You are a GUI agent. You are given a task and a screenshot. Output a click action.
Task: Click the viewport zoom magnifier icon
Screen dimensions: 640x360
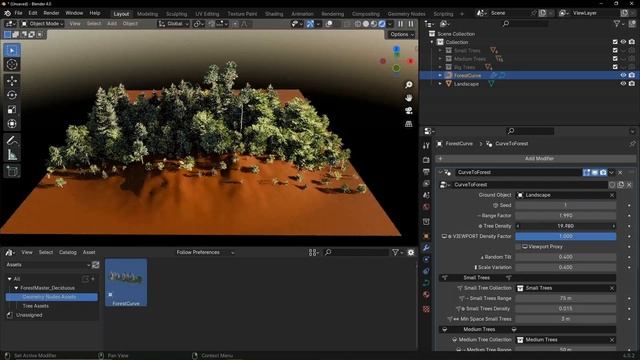click(409, 85)
